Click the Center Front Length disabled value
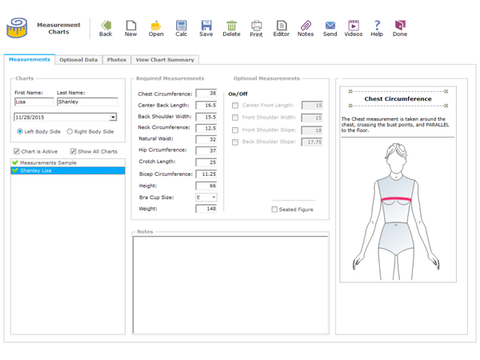Screen dimensions: 480x360 312,105
